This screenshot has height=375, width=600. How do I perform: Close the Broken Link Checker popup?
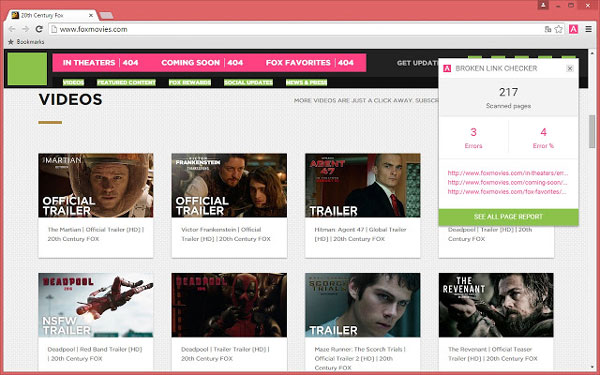pyautogui.click(x=570, y=68)
